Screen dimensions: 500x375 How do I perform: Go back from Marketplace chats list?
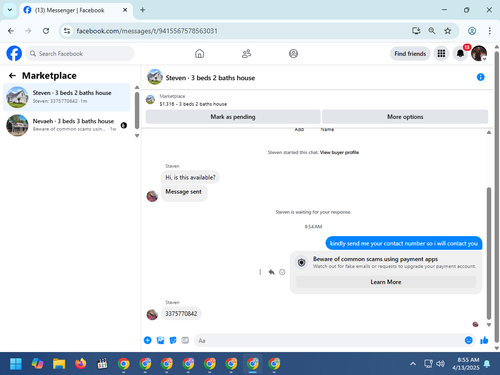[12, 76]
